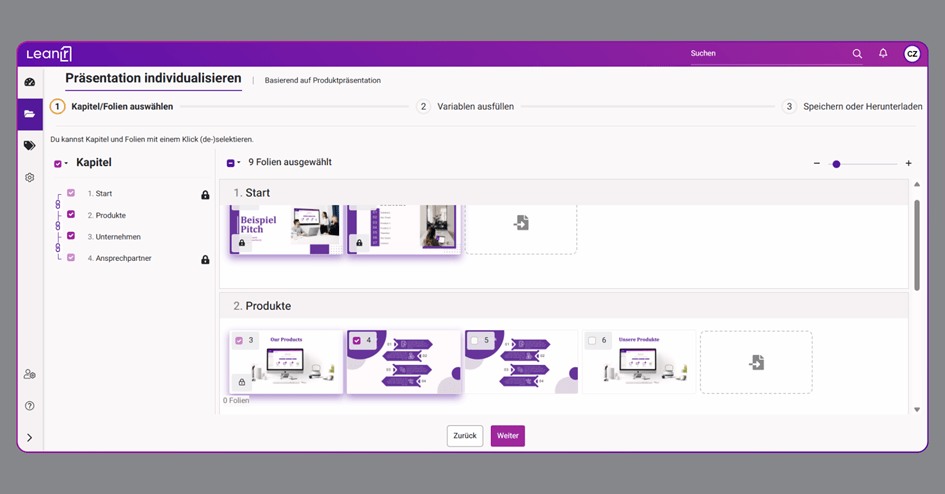The height and width of the screenshot is (494, 945).
Task: Expand the sidebar with bottom chevron arrow
Action: pos(30,437)
